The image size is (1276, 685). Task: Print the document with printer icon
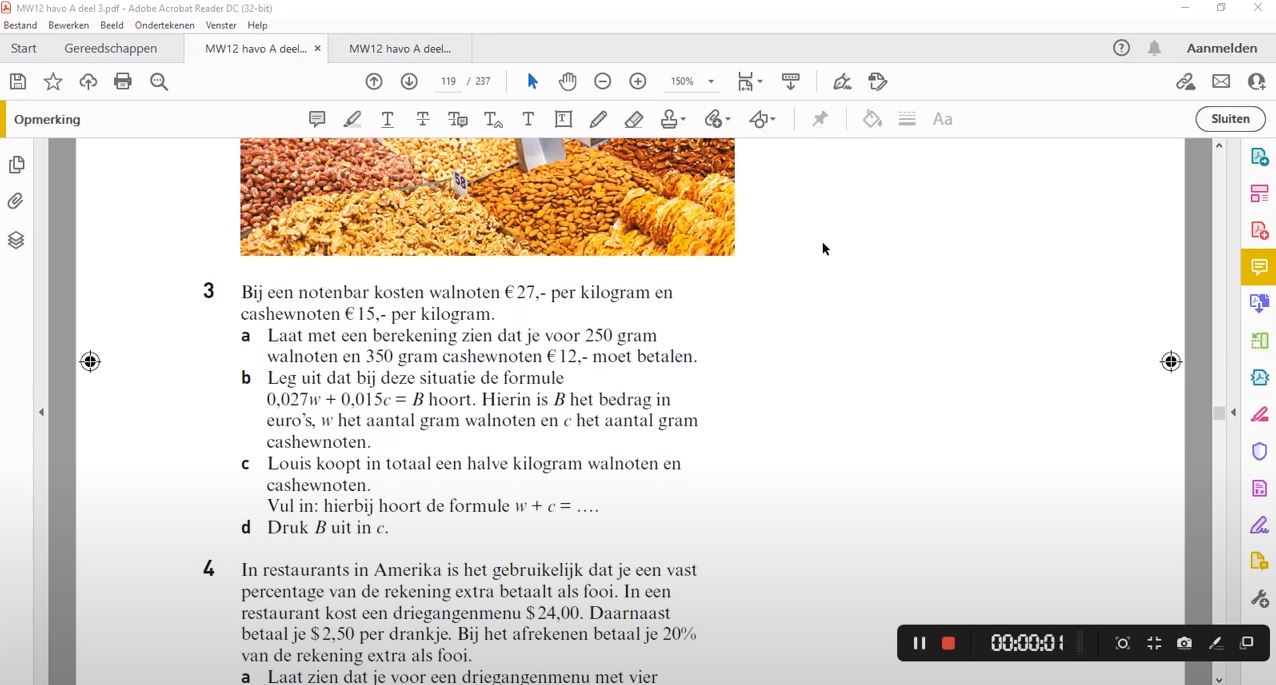pyautogui.click(x=123, y=82)
